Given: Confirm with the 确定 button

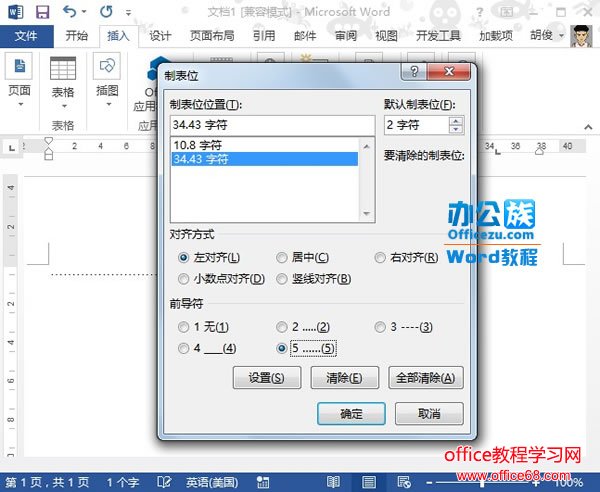Looking at the screenshot, I should click(351, 414).
